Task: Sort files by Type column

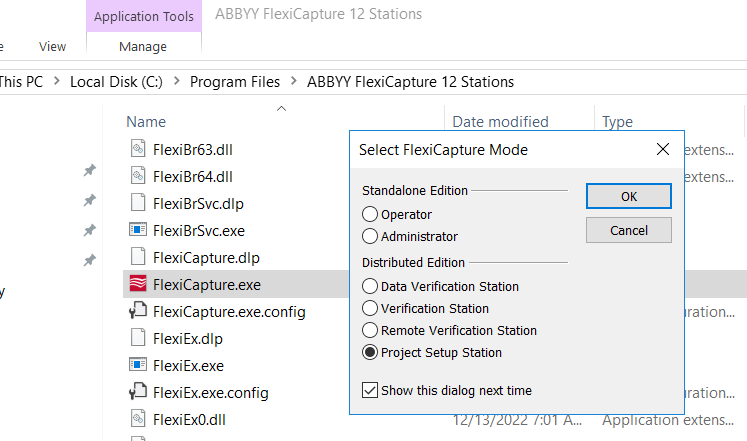Action: [x=617, y=122]
